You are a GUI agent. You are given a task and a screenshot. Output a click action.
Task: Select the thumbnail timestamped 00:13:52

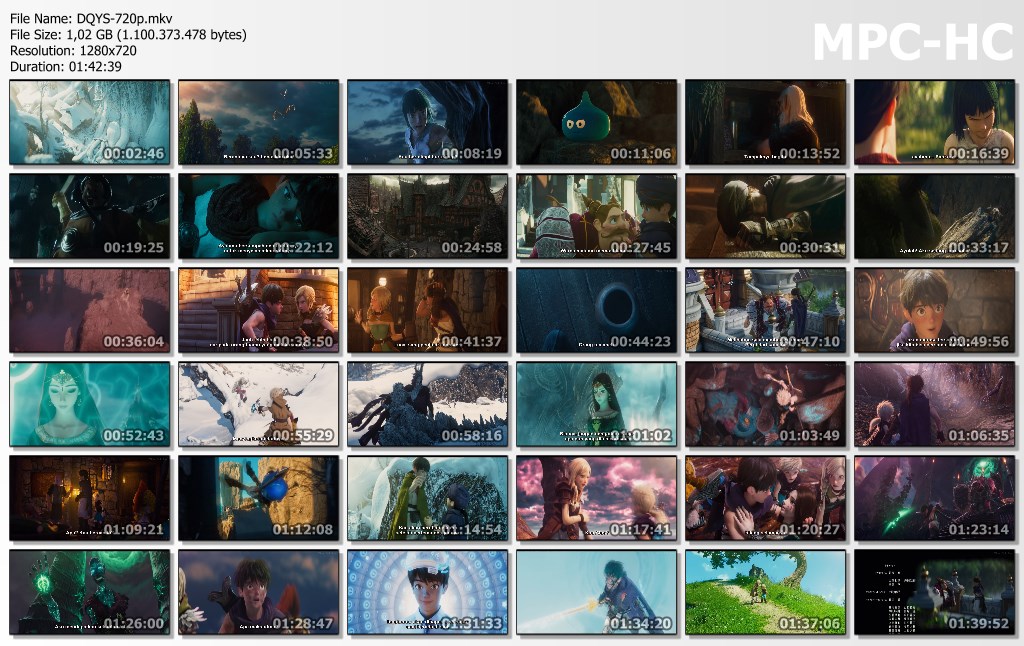765,122
